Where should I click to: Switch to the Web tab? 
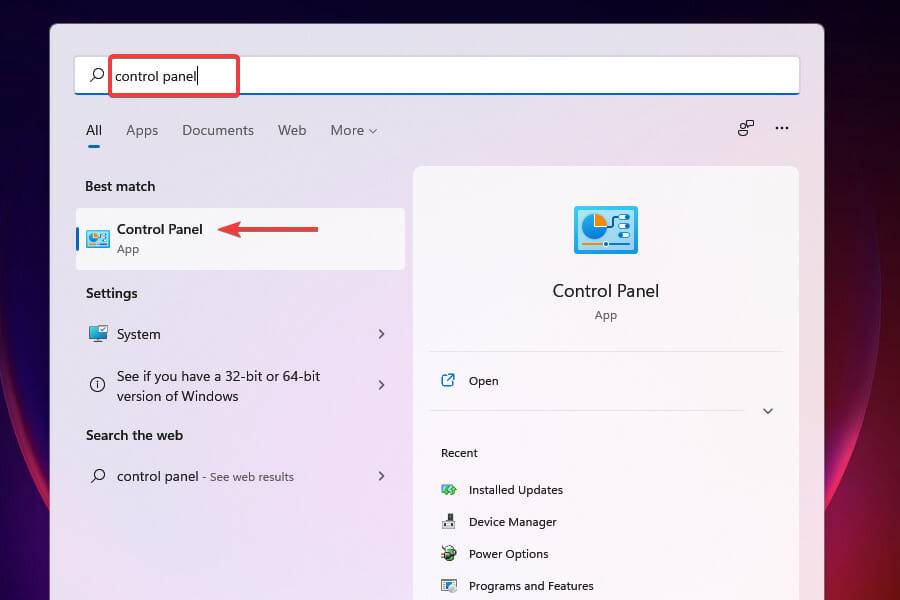tap(292, 130)
